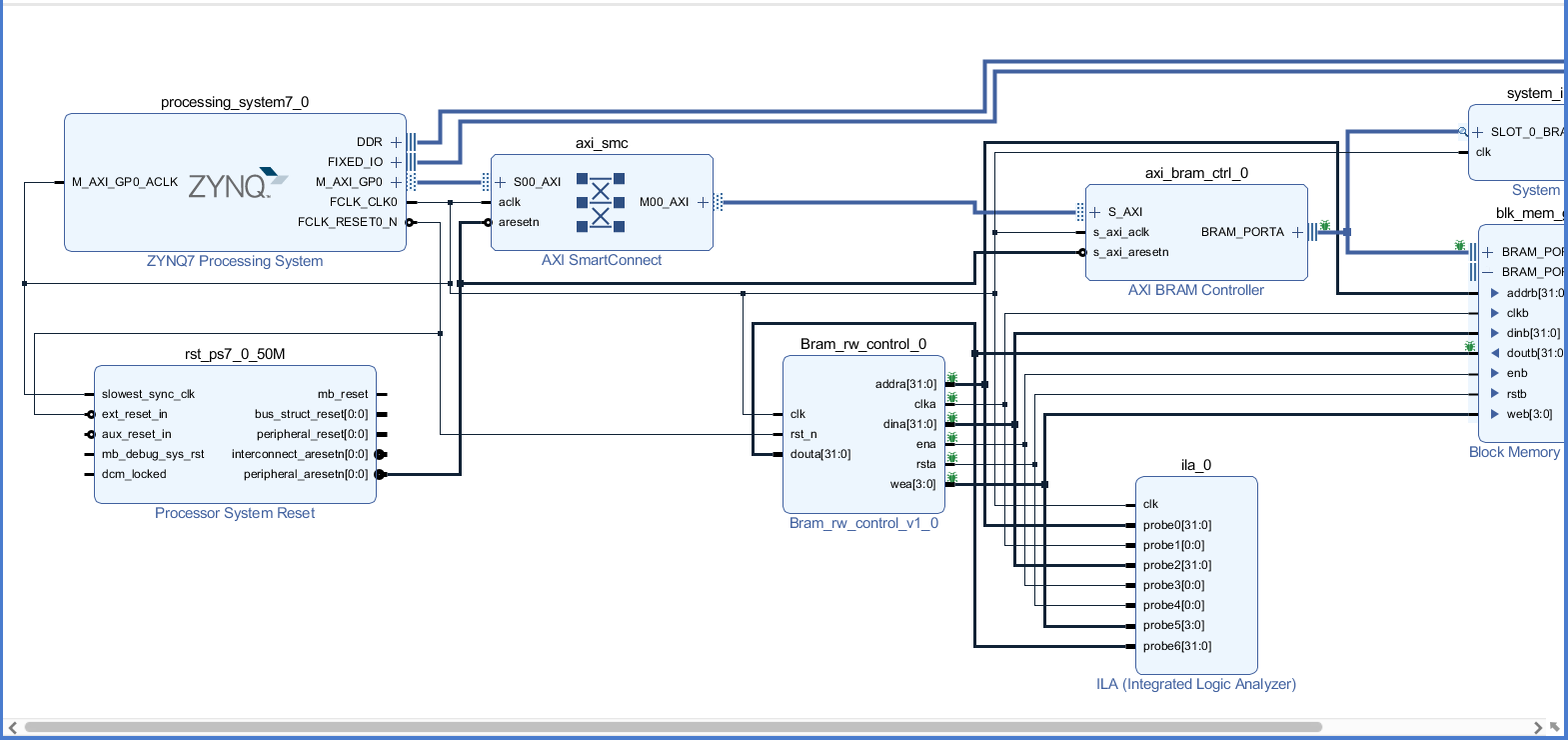Click the rstb input arrow on blk_mem
This screenshot has width=1568, height=744.
point(1495,393)
